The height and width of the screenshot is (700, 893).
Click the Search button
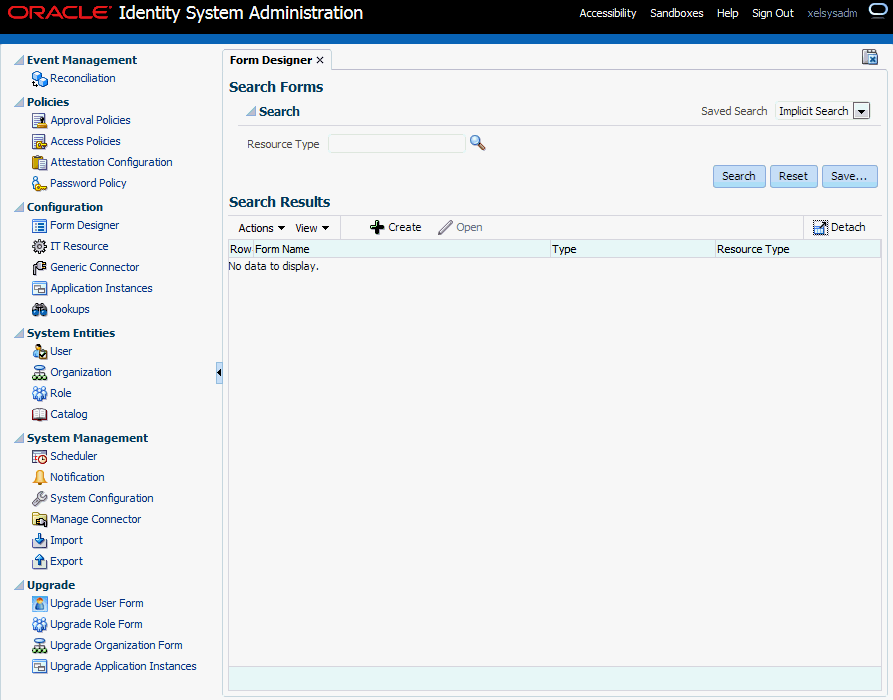pos(739,177)
